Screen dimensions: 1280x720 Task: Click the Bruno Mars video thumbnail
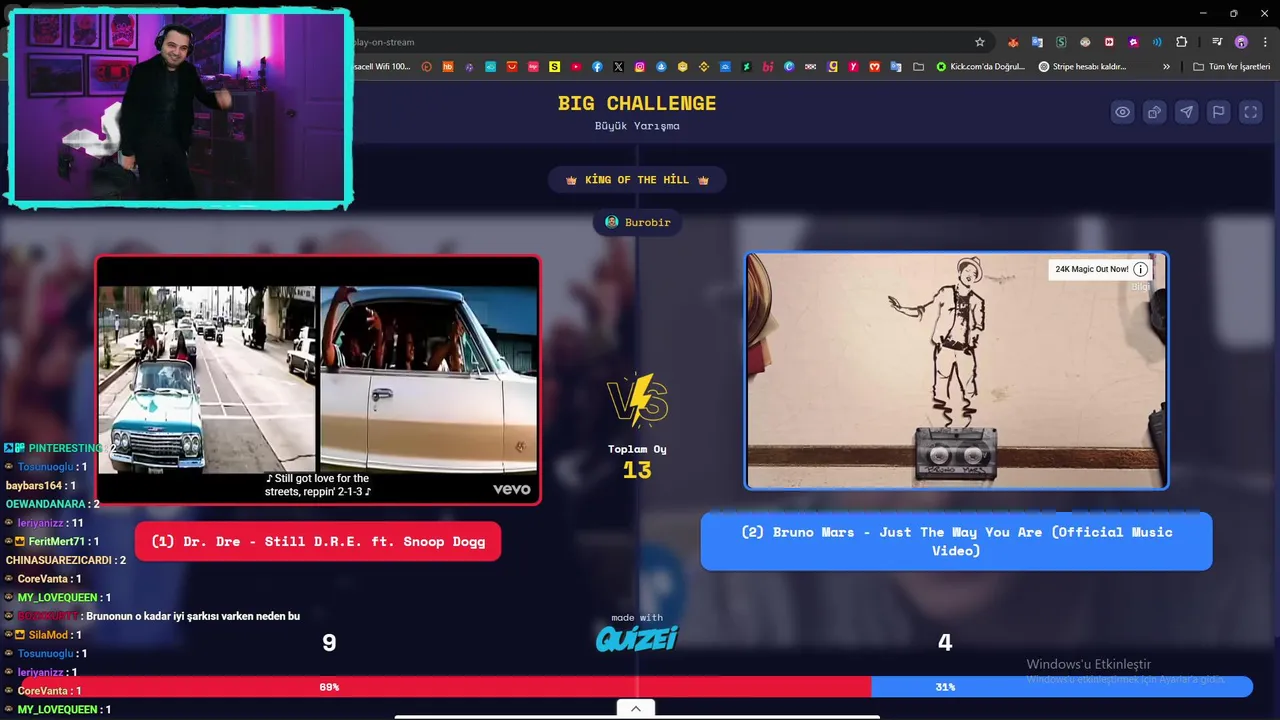[x=956, y=370]
